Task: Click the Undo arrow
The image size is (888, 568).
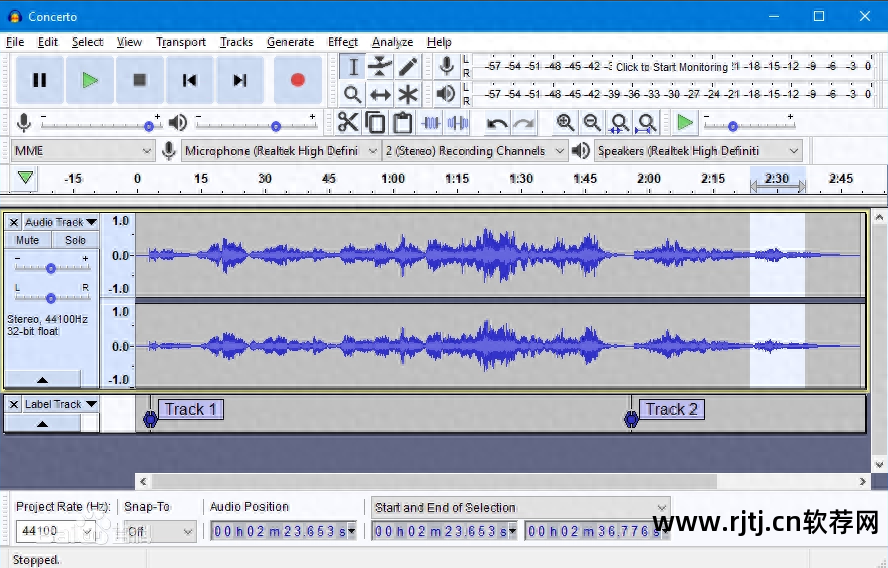Action: [x=497, y=123]
